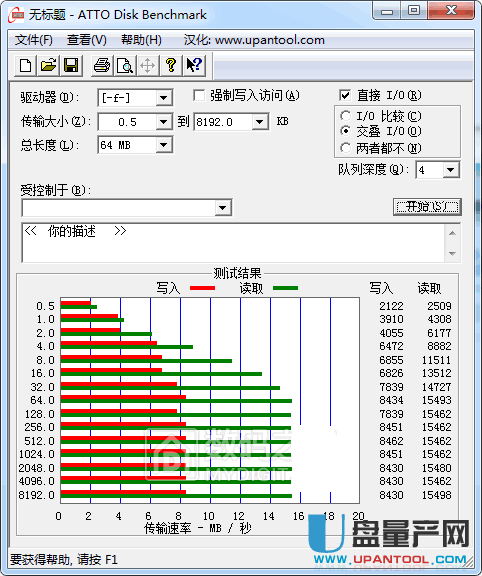Screen dimensions: 482x576
Task: Expand the 受控制于 dropdown
Action: (x=223, y=208)
